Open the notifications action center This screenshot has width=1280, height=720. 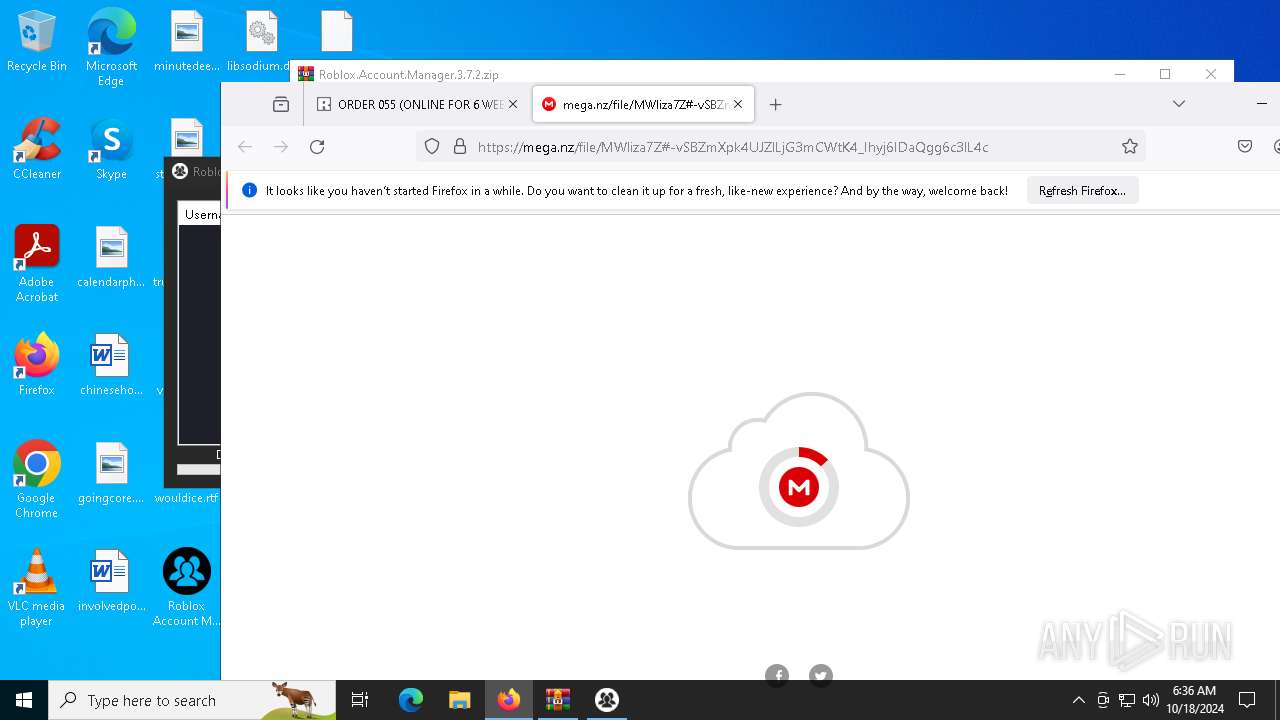tap(1247, 700)
